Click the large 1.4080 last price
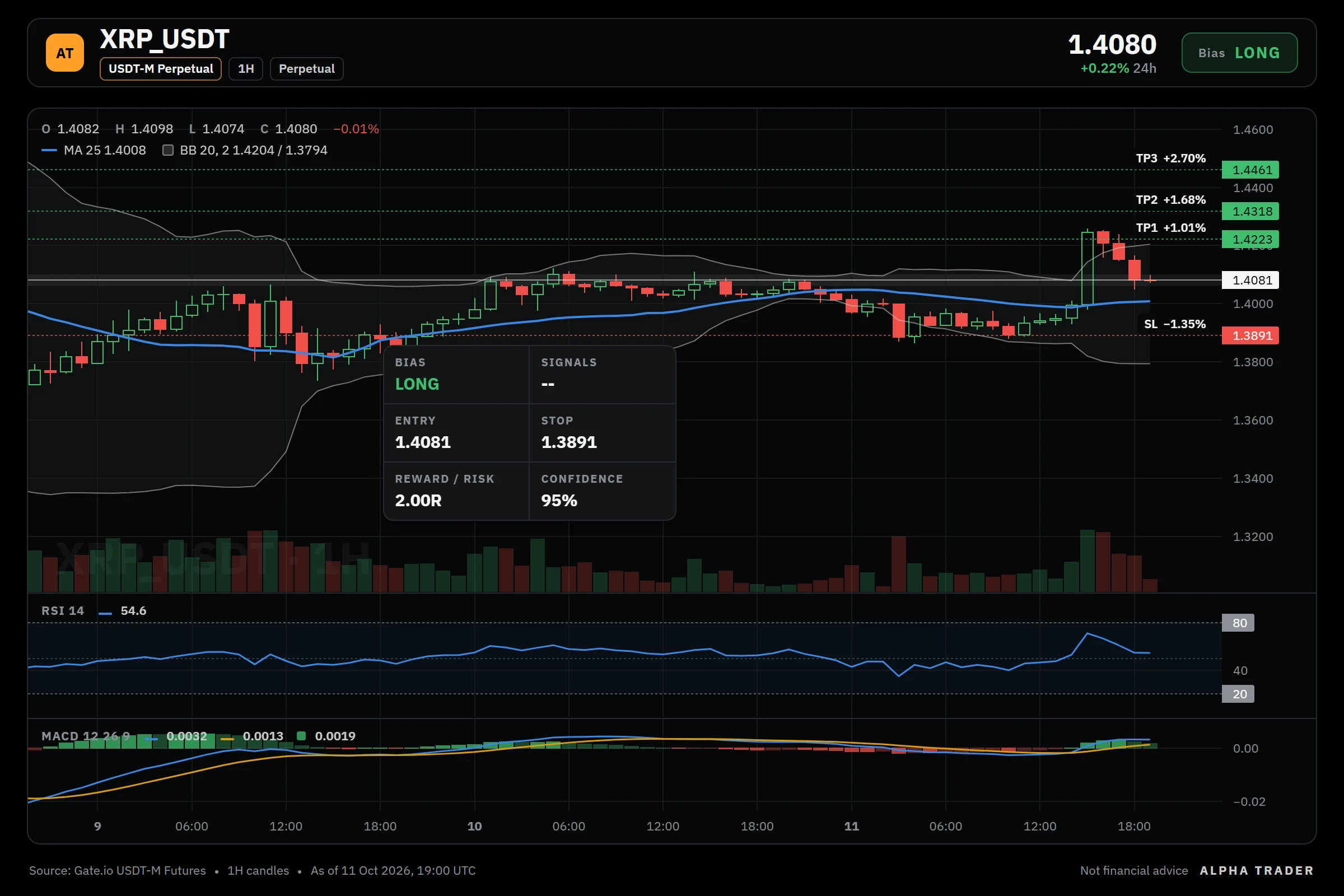 (x=1112, y=45)
